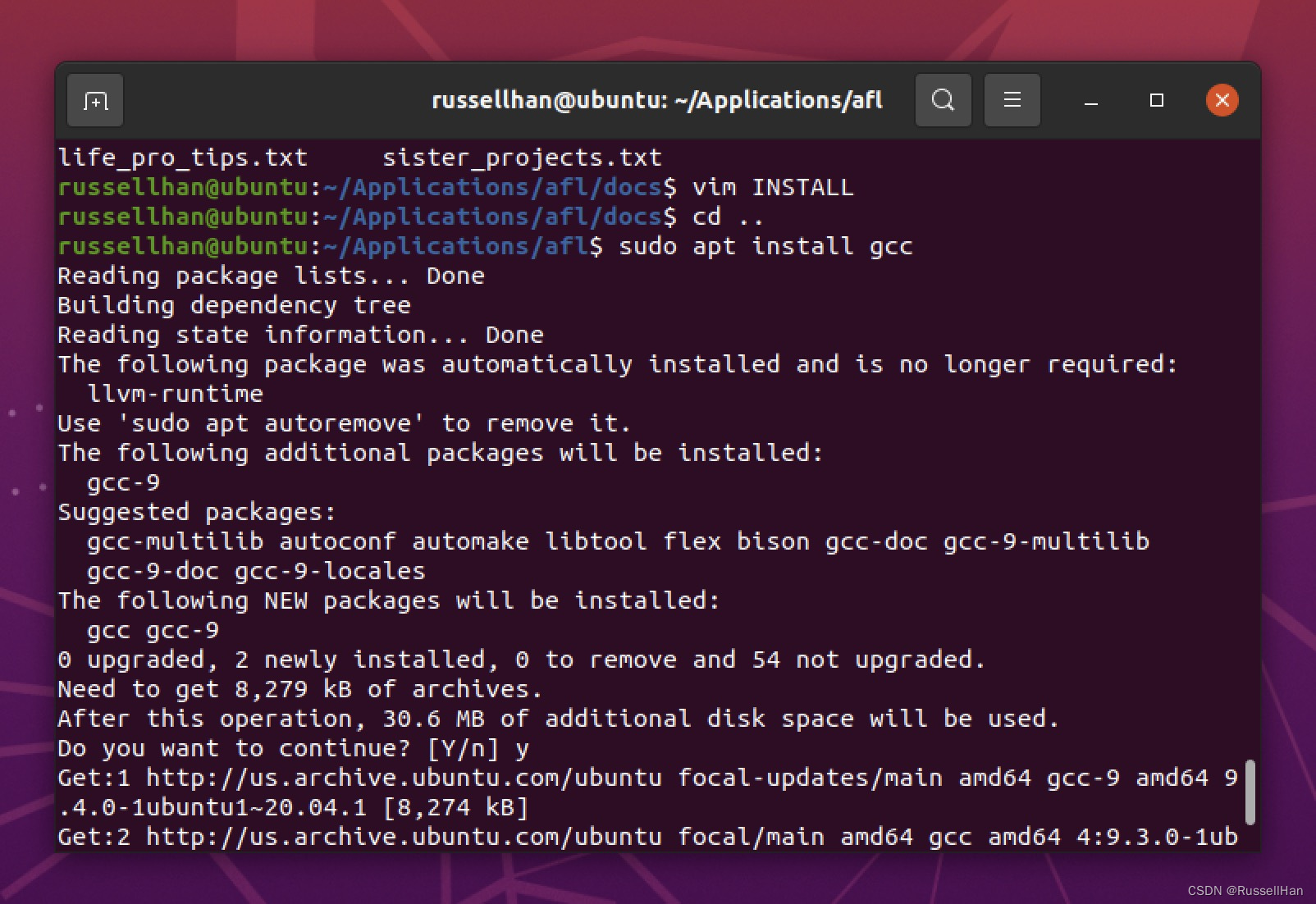Select 'life_pro_tips.txt' file name
Screen dimensions: 1316x904
182,158
